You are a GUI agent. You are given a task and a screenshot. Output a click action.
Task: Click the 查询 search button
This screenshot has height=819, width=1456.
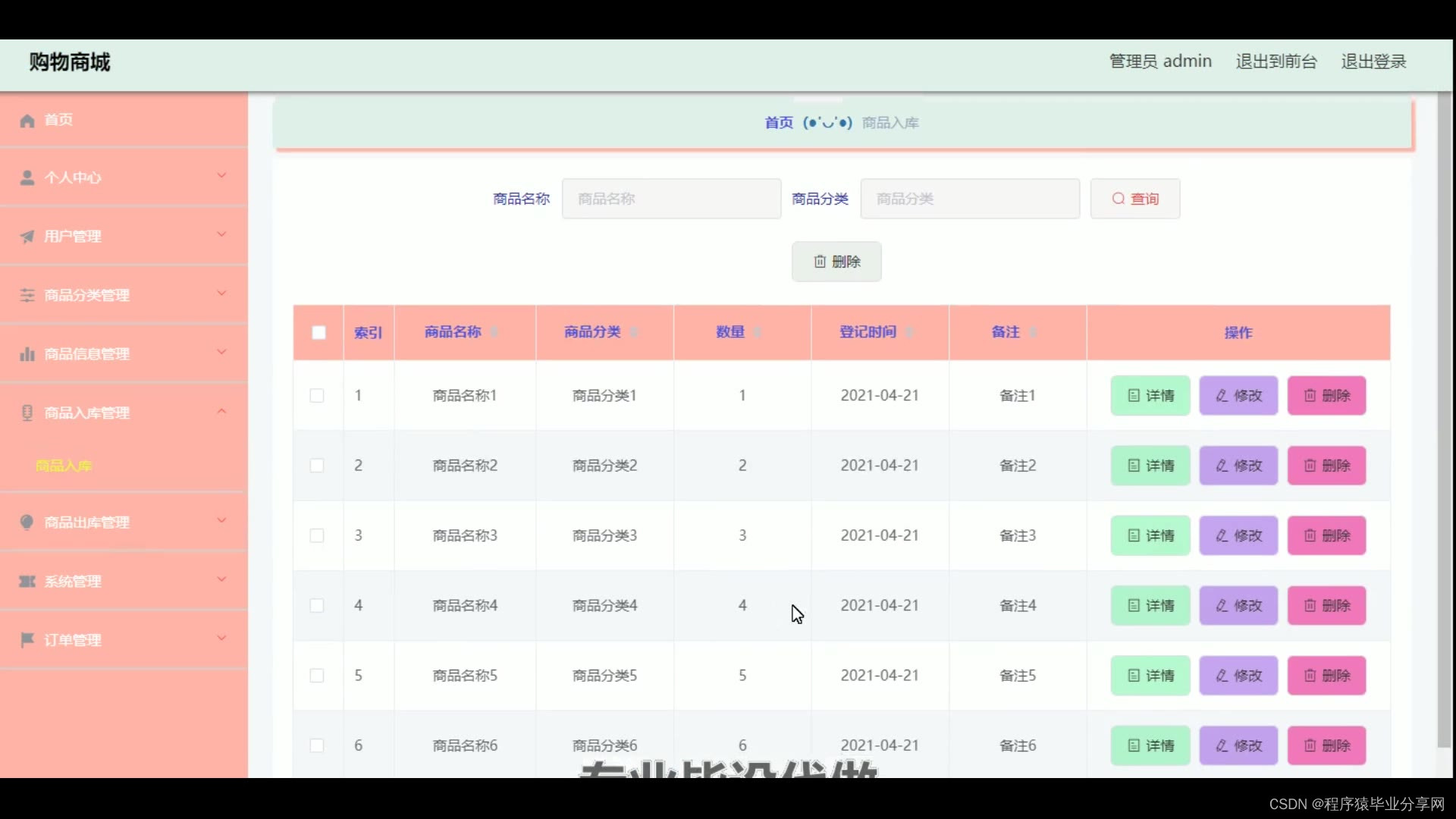click(1134, 199)
